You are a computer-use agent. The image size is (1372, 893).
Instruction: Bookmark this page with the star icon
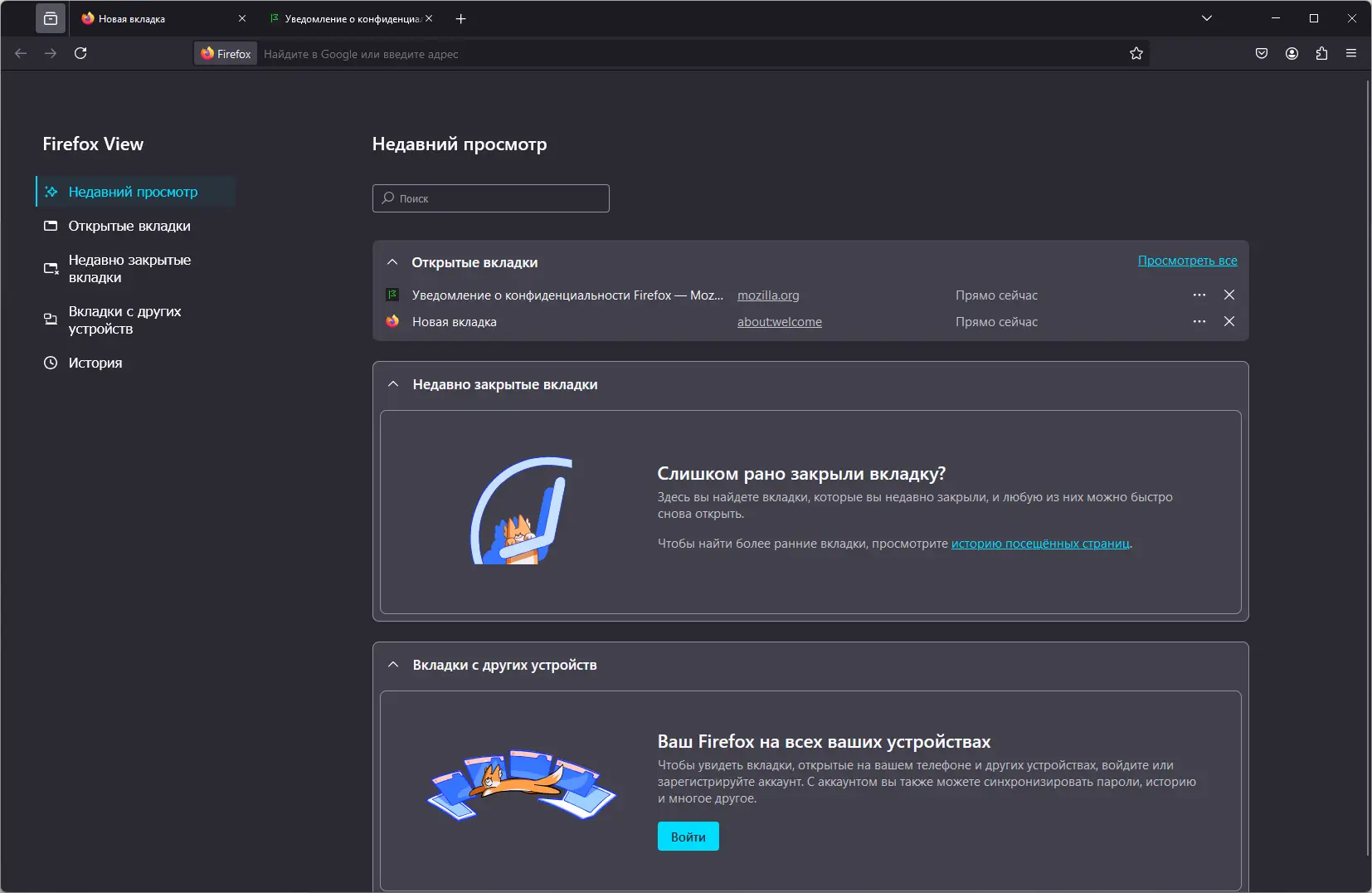1136,54
